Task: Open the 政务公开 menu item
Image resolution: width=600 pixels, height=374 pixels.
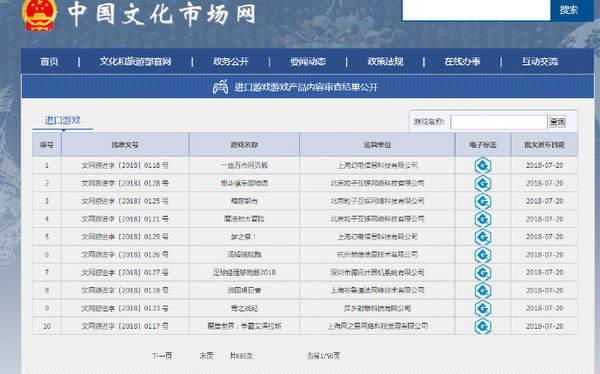Action: click(231, 61)
